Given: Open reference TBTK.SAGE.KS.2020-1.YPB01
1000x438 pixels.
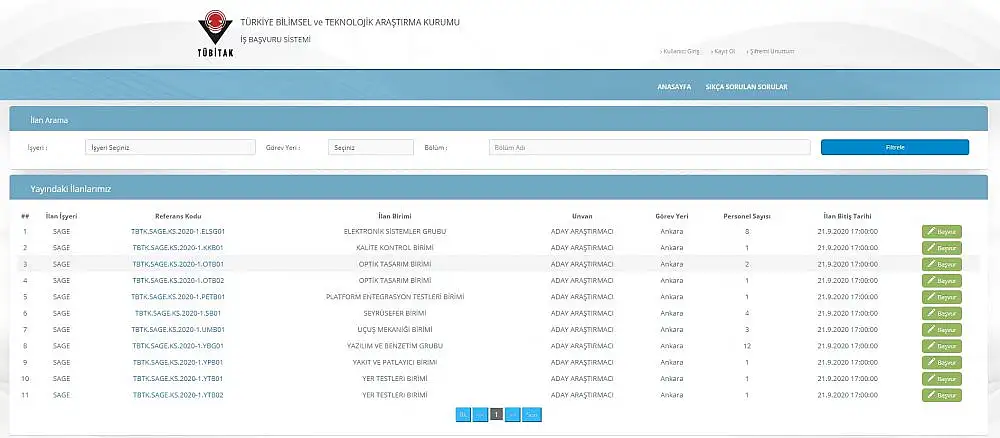Looking at the screenshot, I should (178, 363).
